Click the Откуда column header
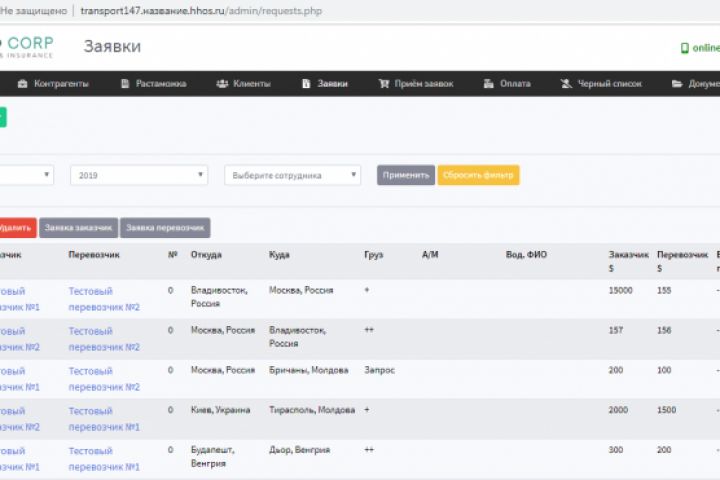Viewport: 720px width, 480px height. pos(206,254)
